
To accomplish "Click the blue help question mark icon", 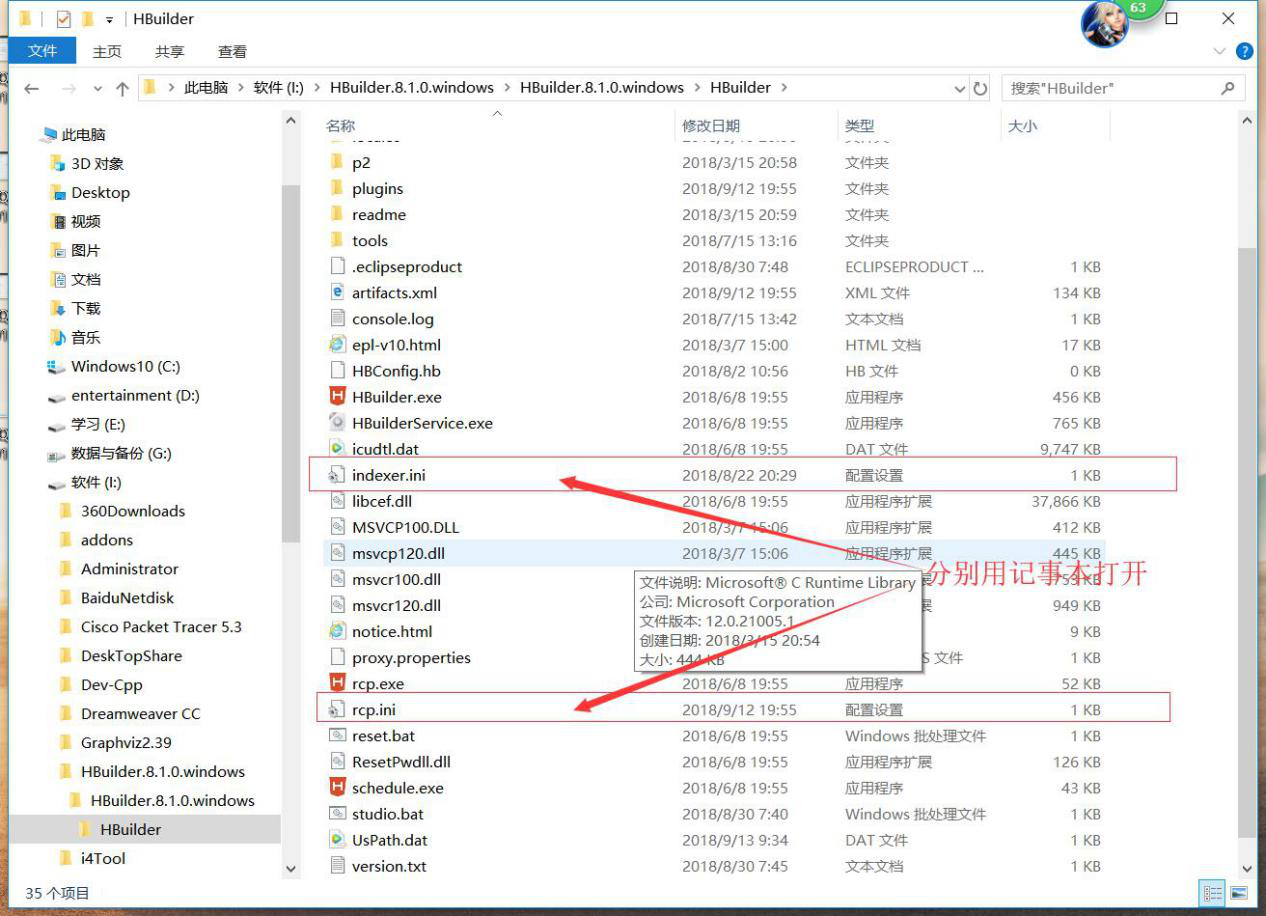I will click(1245, 51).
